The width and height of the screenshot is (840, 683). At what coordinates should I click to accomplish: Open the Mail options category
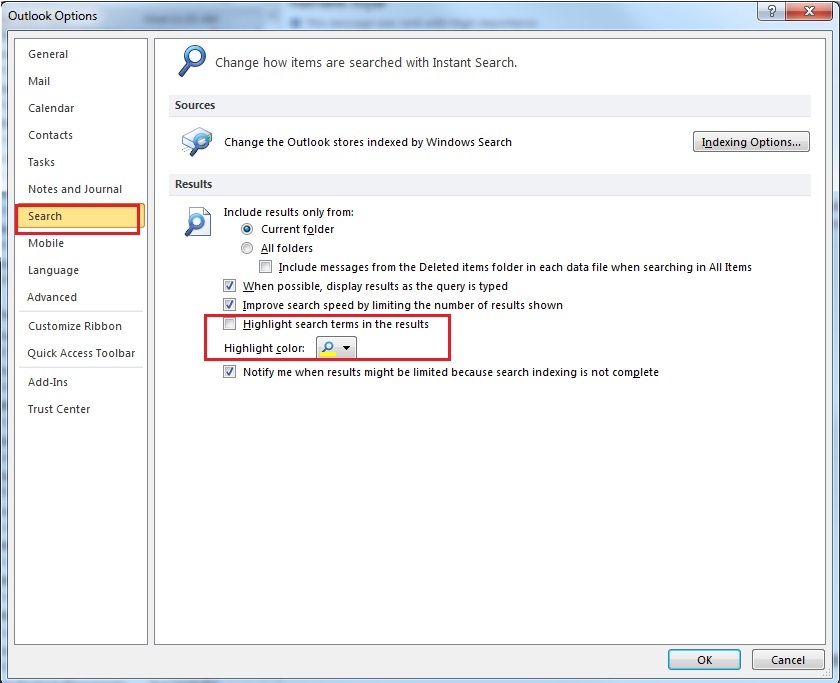39,81
